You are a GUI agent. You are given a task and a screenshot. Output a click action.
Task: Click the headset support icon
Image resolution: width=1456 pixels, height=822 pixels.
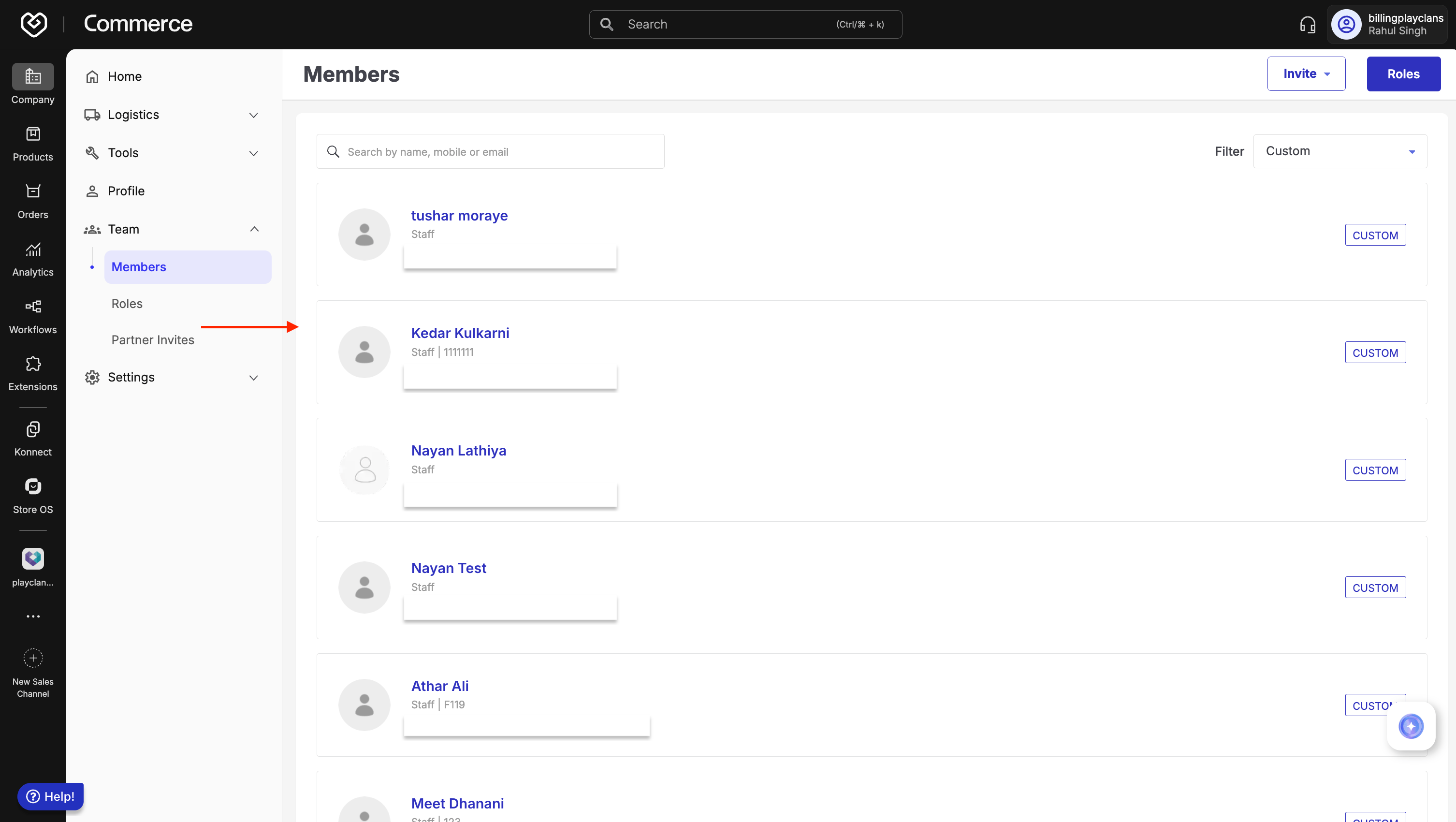(x=1307, y=24)
